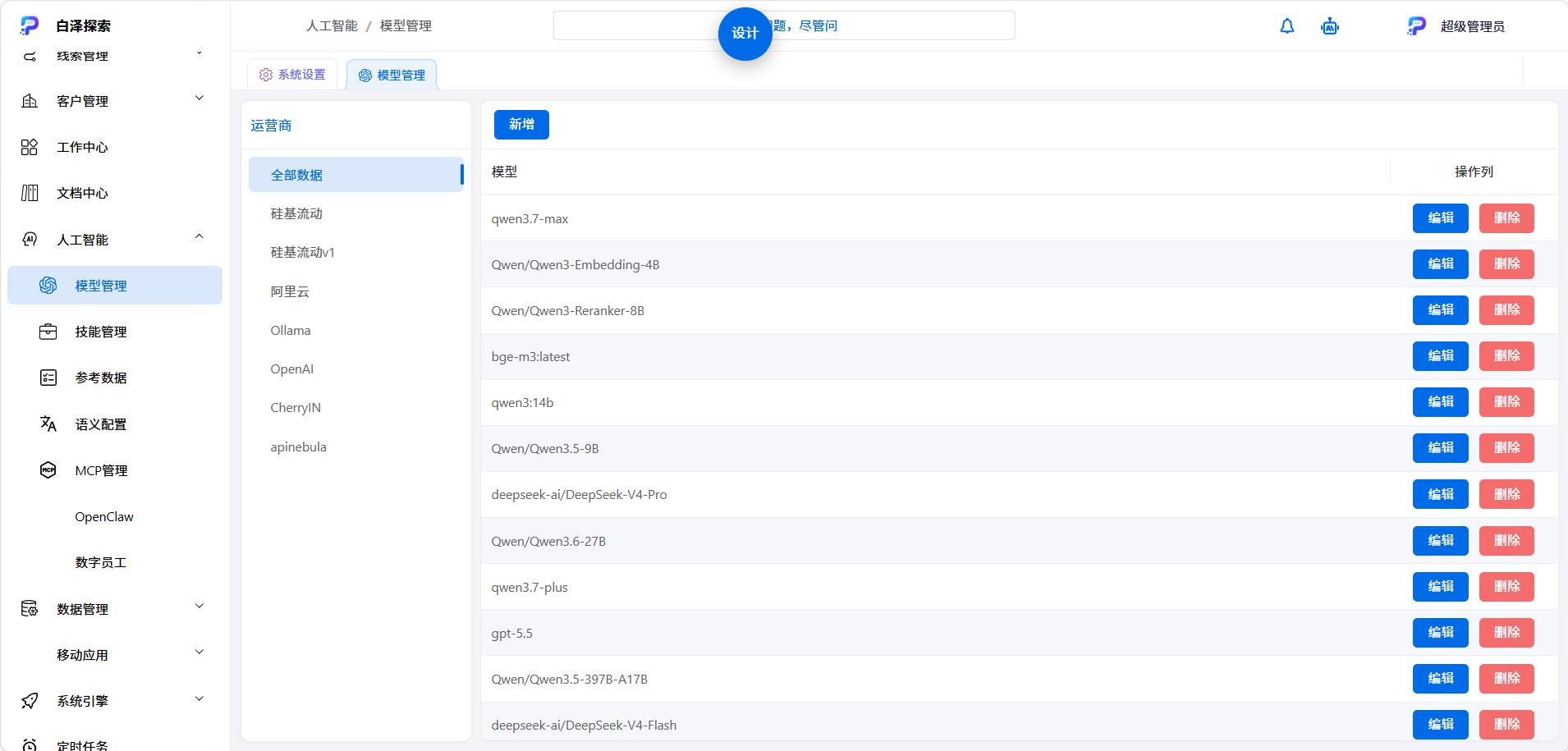This screenshot has width=1568, height=751.
Task: Open the AI robot assistant icon
Action: click(1330, 26)
